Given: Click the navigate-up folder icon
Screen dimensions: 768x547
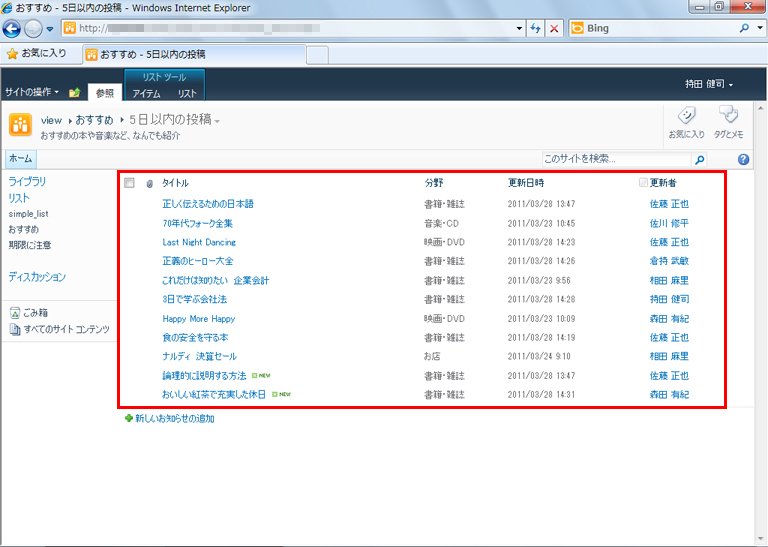Looking at the screenshot, I should tap(74, 92).
